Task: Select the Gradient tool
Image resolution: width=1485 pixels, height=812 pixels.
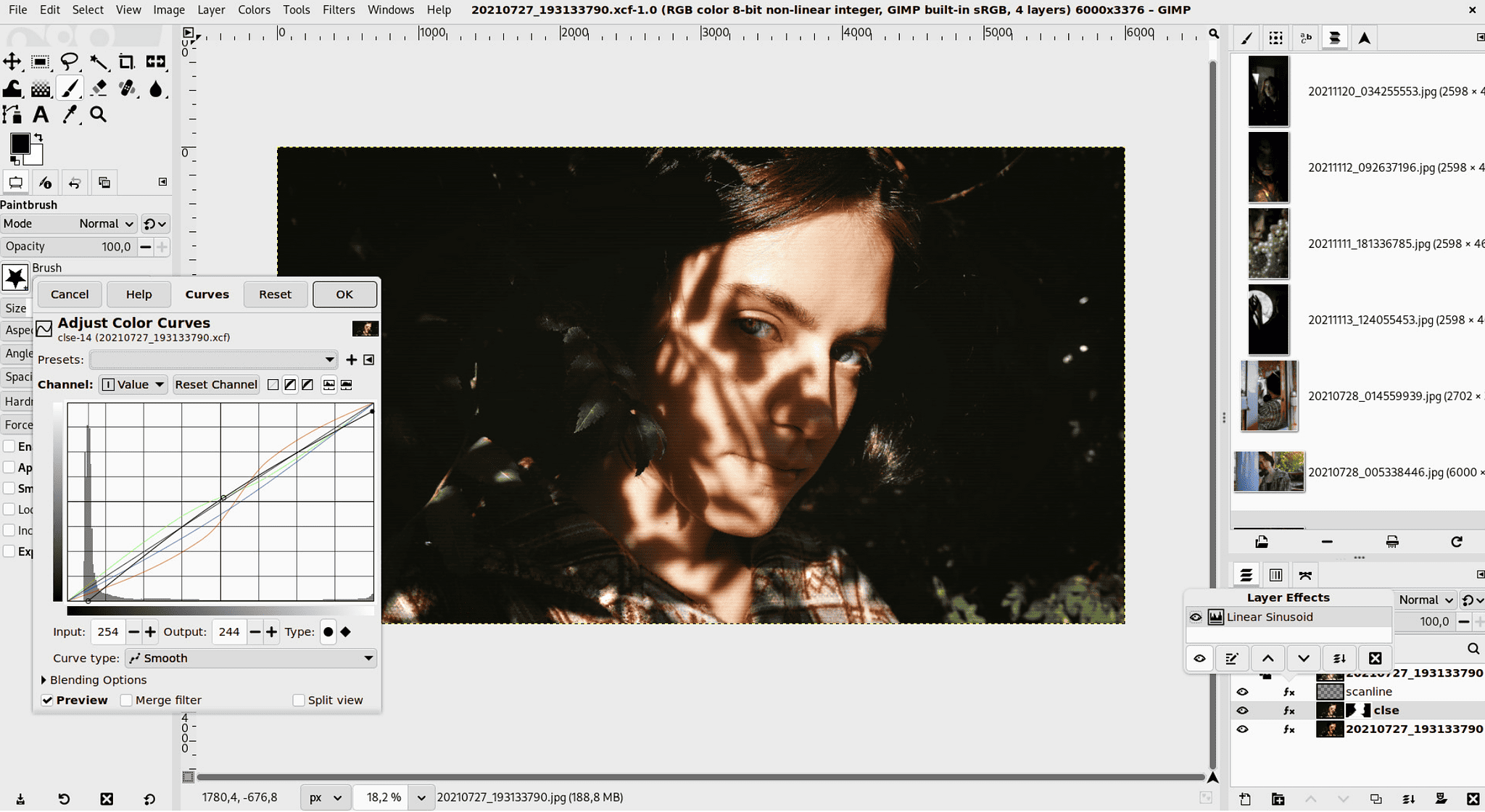Action: click(41, 88)
